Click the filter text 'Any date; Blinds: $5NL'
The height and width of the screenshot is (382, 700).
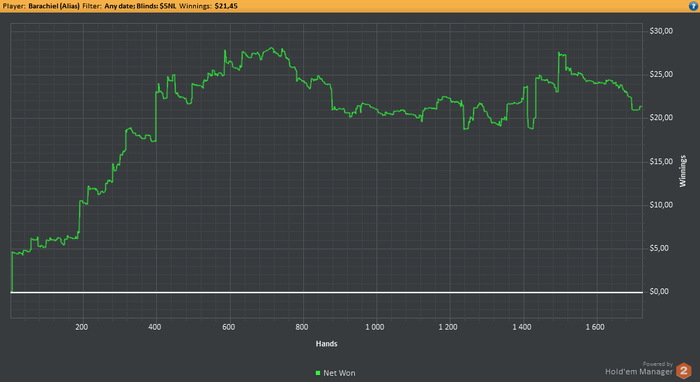pyautogui.click(x=140, y=6)
